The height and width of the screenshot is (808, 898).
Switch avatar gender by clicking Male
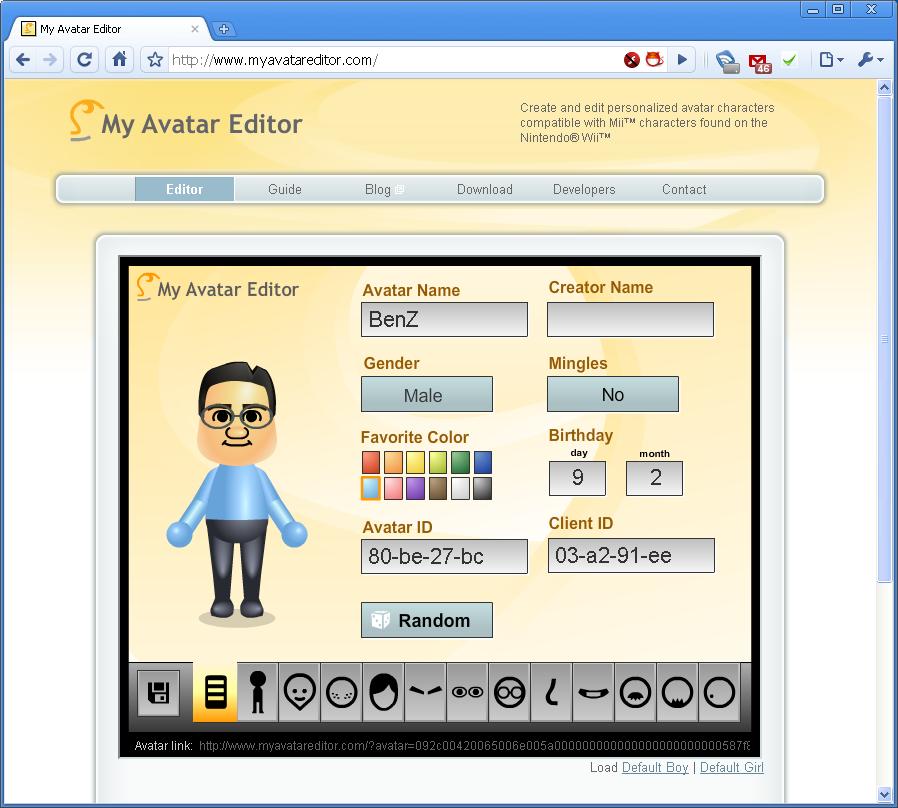(426, 394)
